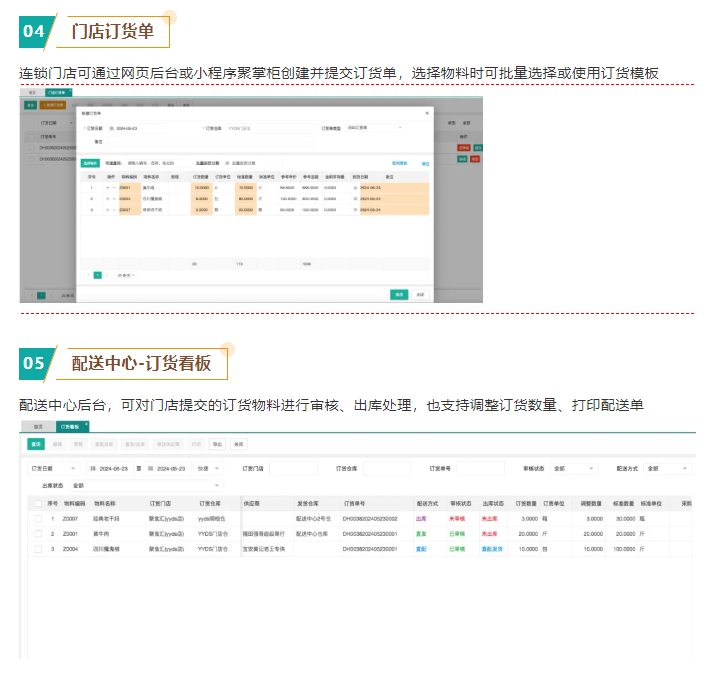Click 订货单号 input in 订货看板 filters

tap(480, 469)
